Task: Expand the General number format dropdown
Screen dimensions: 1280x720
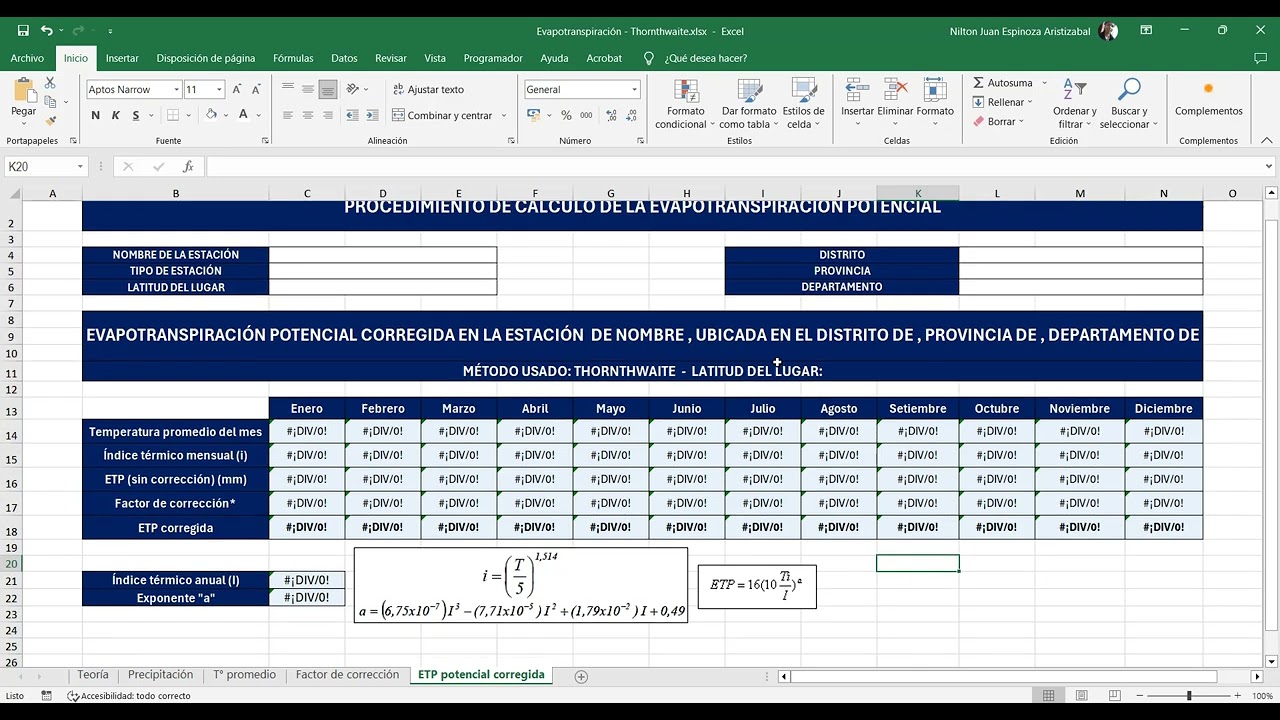Action: pyautogui.click(x=634, y=89)
